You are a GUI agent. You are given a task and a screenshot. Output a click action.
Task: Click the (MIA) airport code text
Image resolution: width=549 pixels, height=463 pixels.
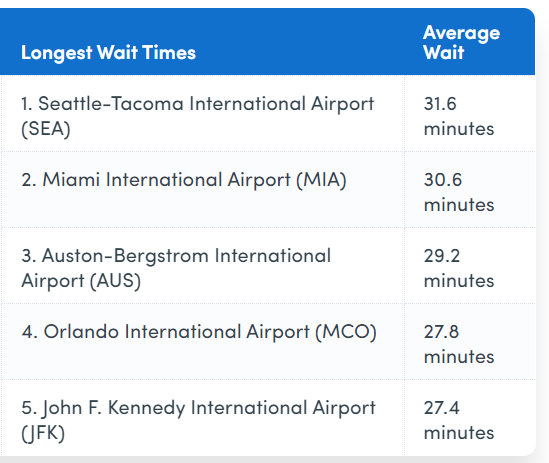[321, 180]
